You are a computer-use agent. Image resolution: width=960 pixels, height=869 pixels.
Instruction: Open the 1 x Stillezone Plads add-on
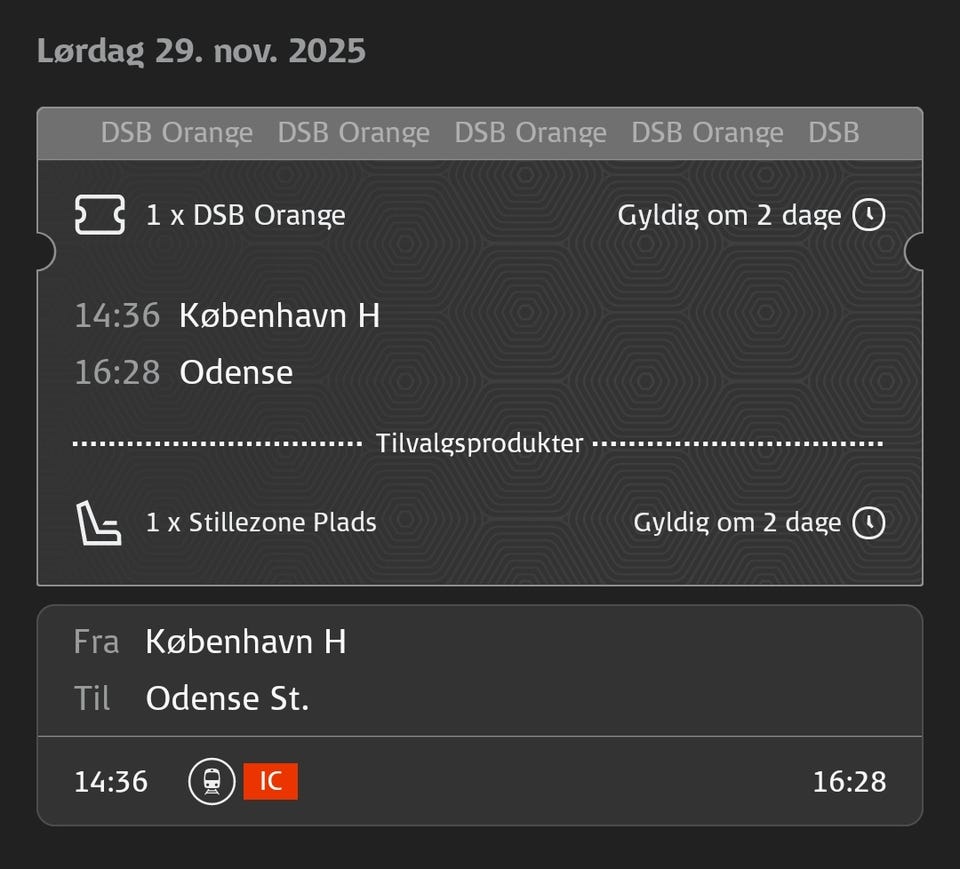point(261,522)
